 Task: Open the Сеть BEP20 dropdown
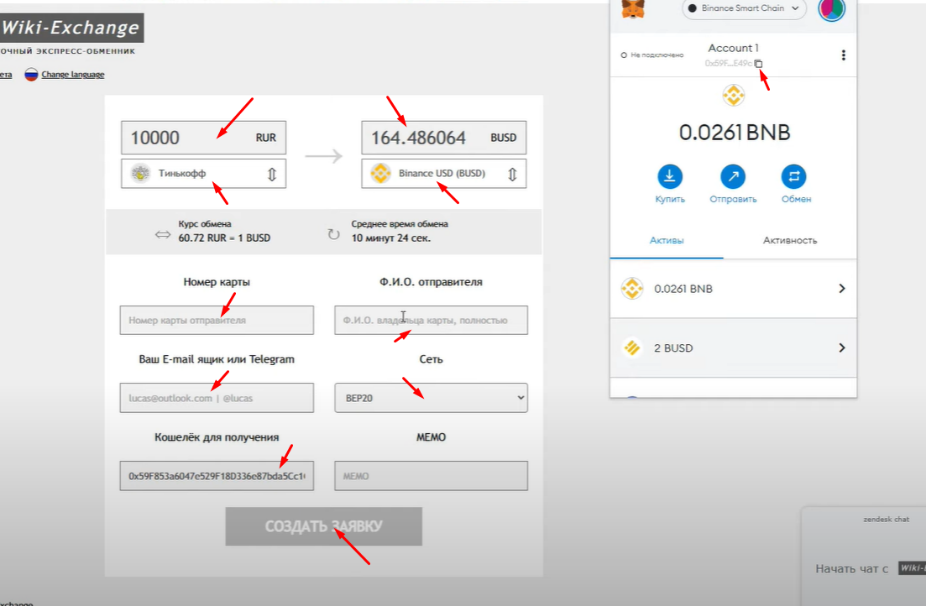[431, 398]
